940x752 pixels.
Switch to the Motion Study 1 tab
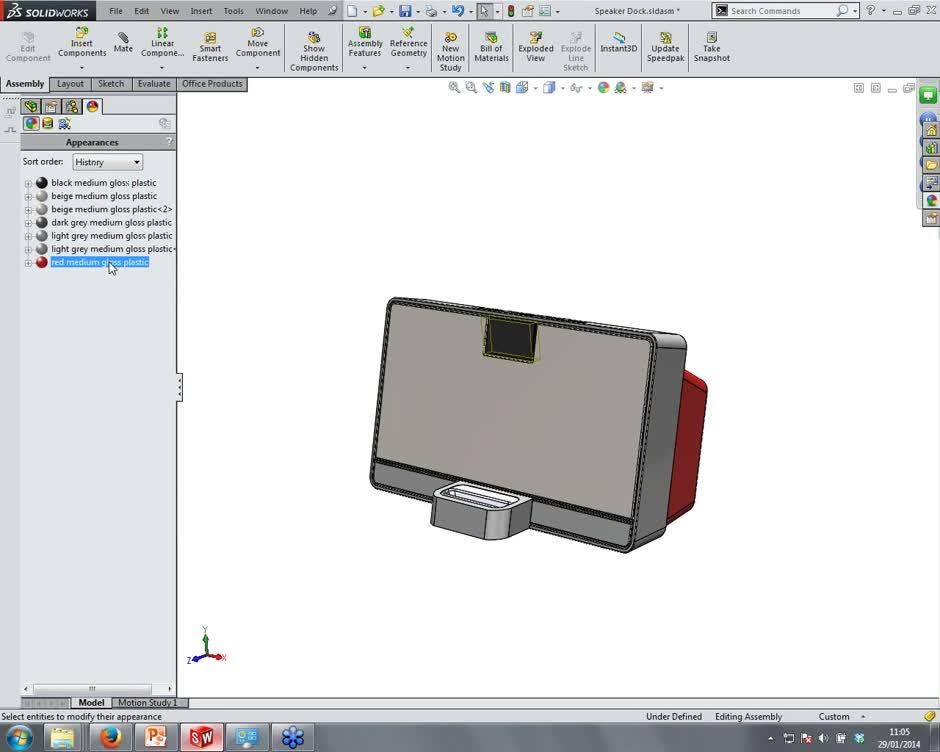tap(148, 702)
